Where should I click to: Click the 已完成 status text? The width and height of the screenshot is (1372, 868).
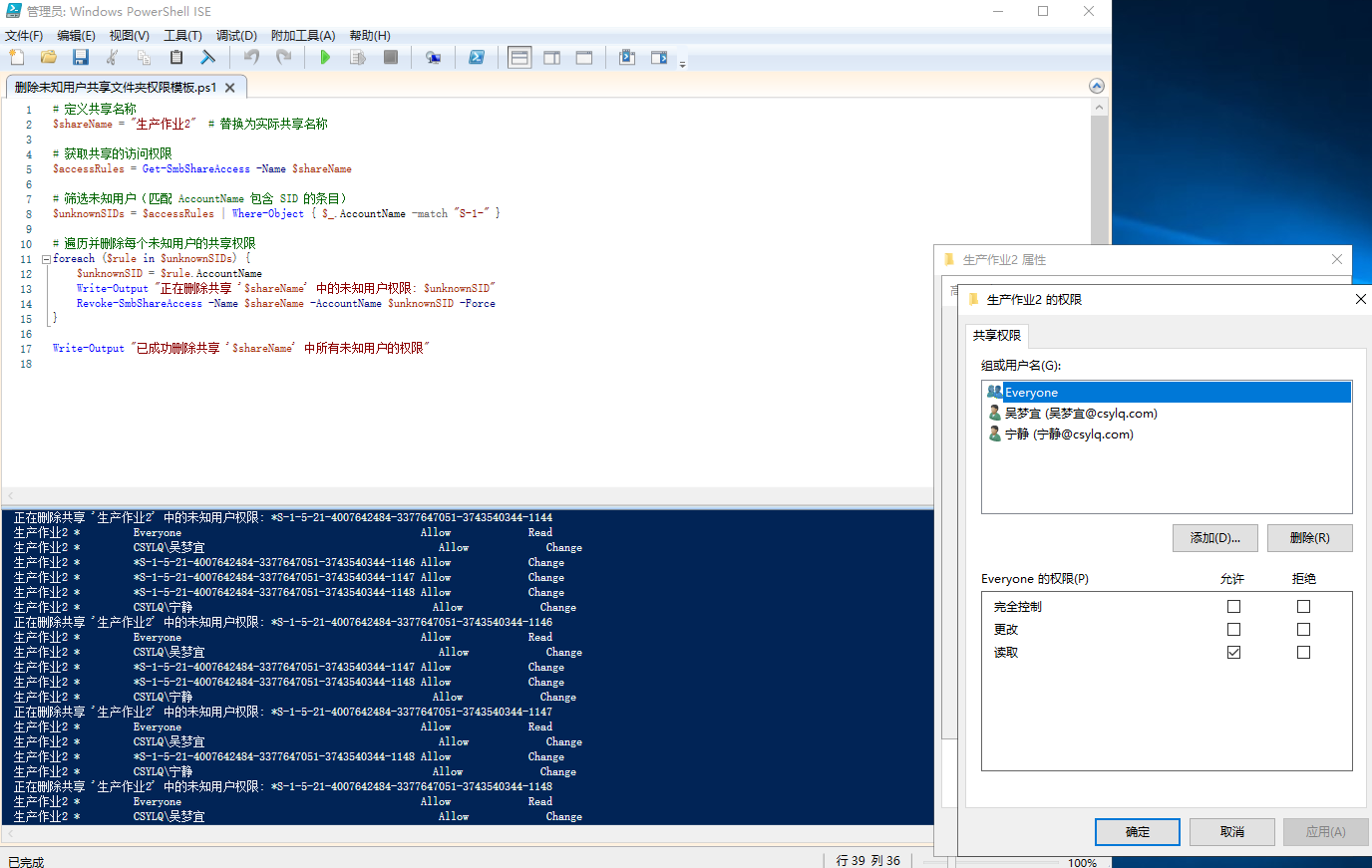point(26,862)
